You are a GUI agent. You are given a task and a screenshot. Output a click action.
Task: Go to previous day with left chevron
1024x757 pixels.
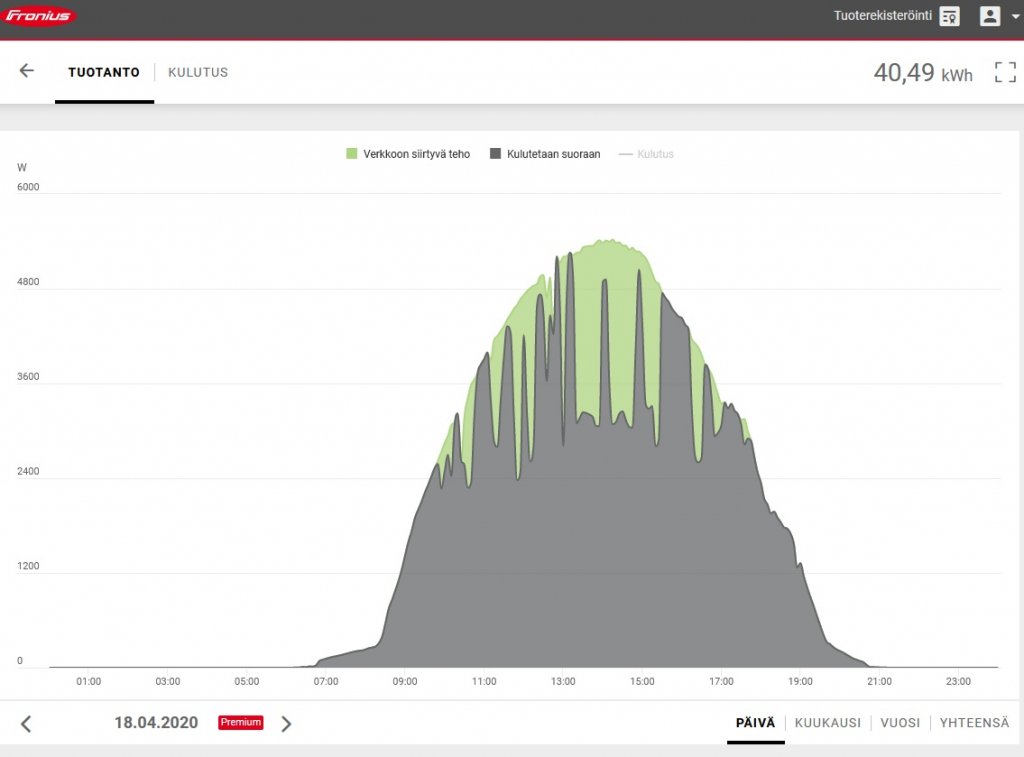coord(27,723)
